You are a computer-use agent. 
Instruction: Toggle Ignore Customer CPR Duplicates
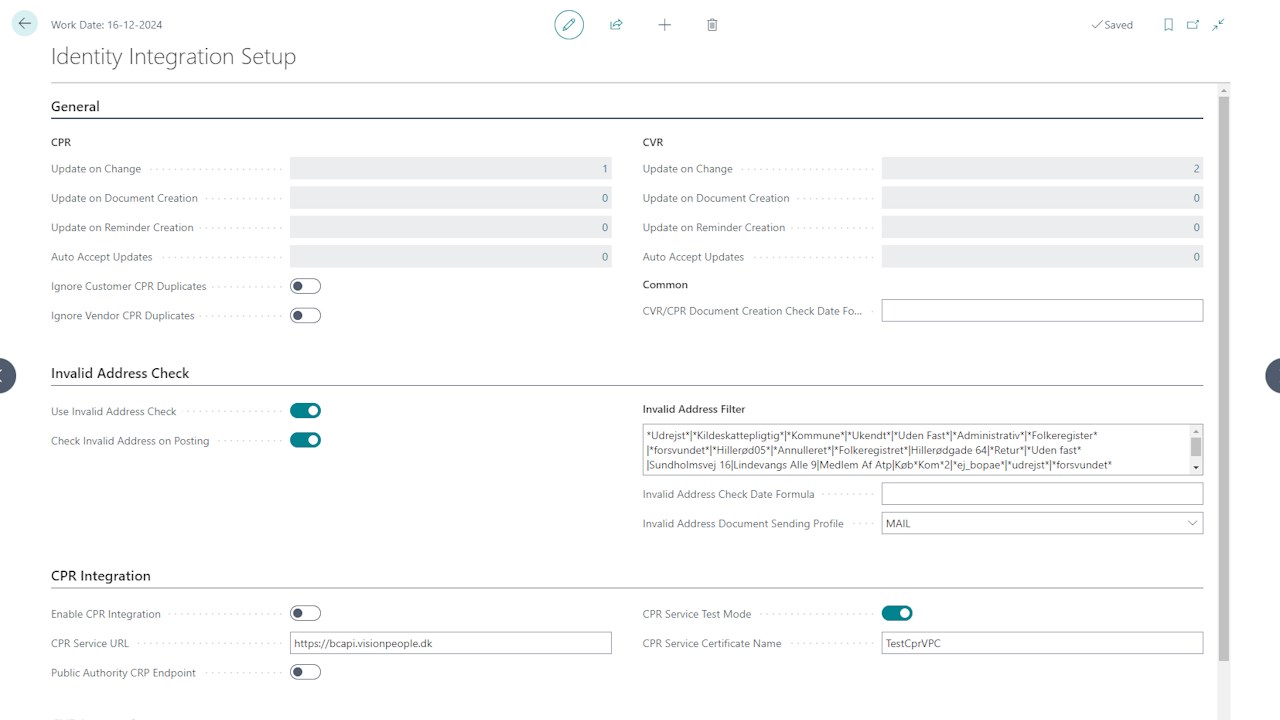click(x=305, y=286)
